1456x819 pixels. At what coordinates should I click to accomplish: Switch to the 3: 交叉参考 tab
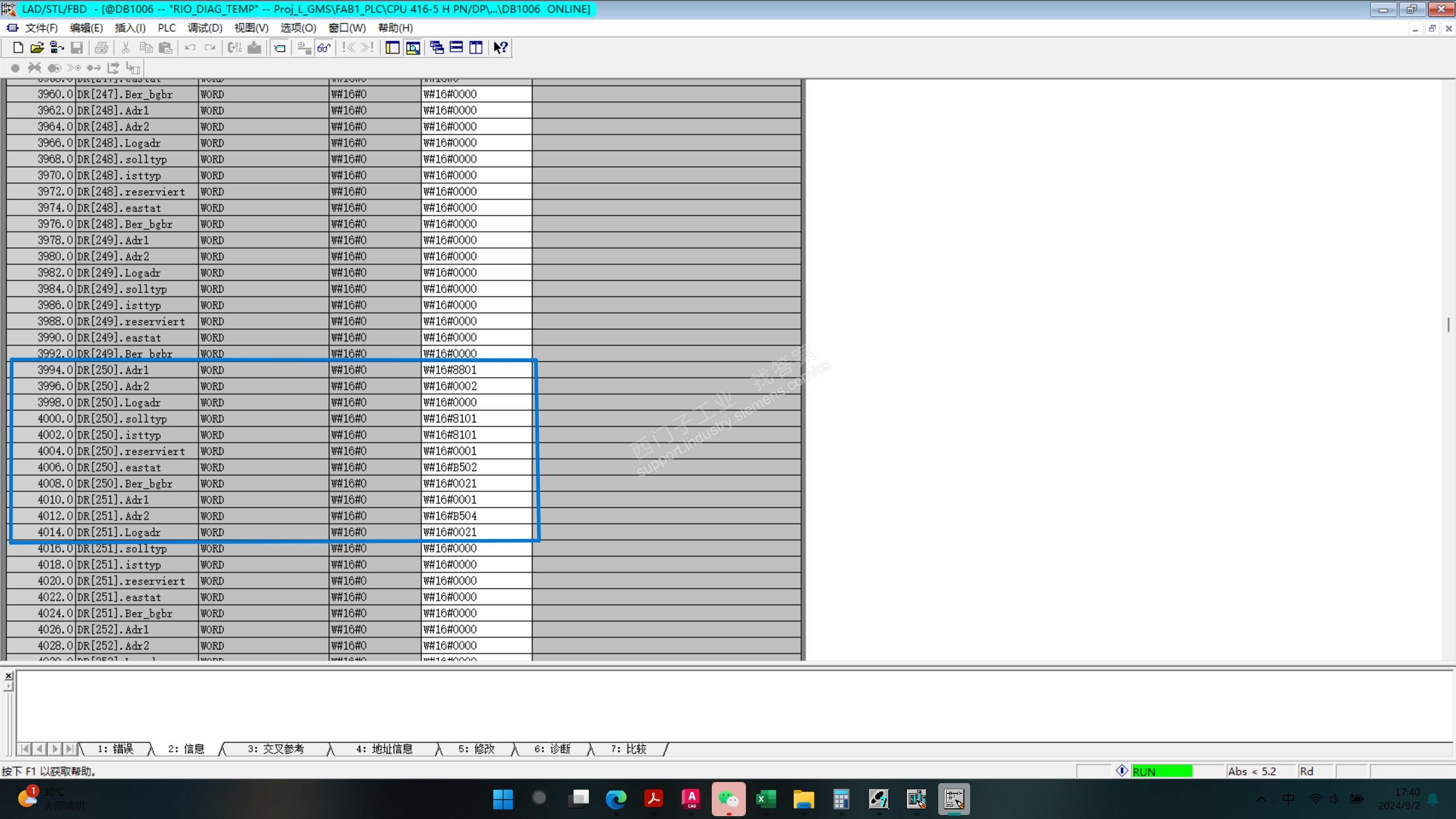[275, 749]
